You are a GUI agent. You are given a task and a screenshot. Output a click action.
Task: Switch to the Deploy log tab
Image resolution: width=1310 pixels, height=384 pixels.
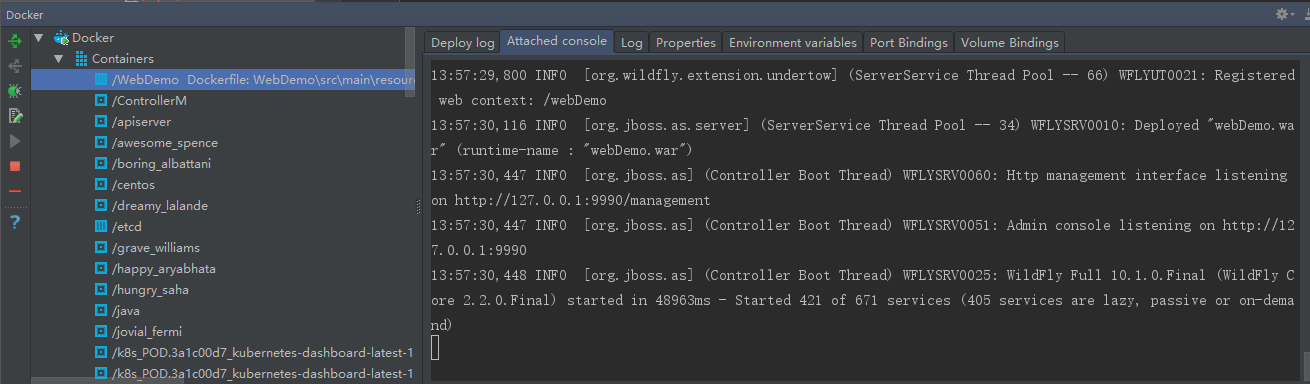462,42
